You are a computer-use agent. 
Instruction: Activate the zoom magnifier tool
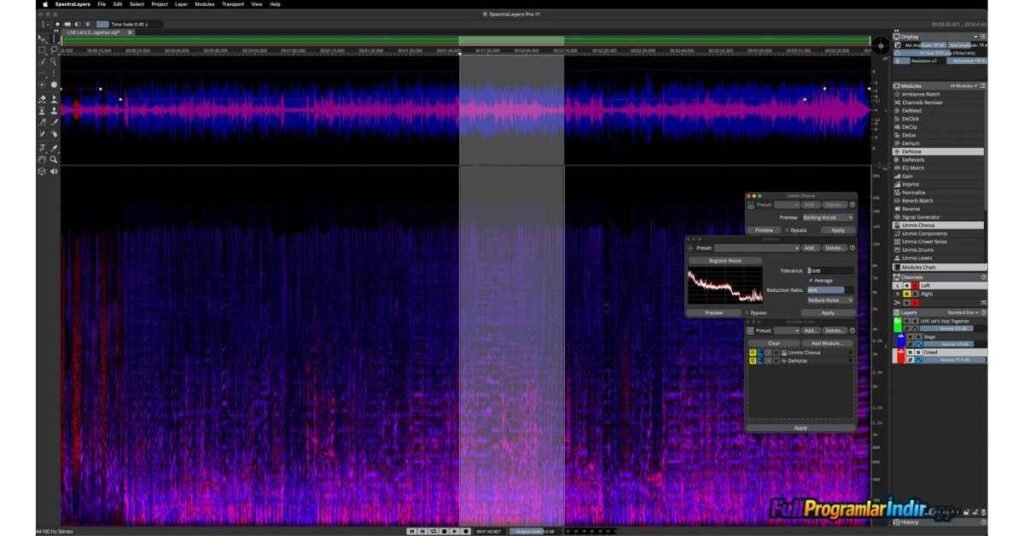54,159
